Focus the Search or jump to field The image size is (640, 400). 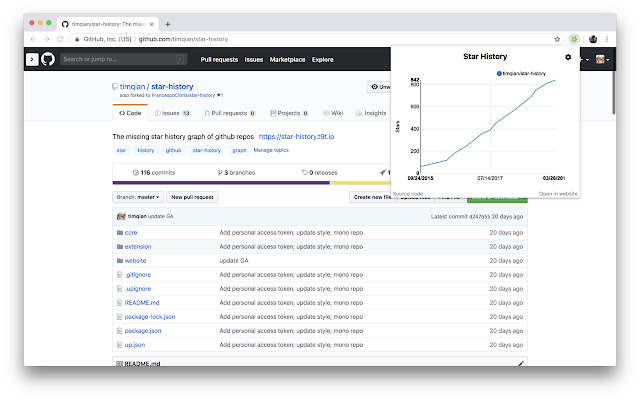coord(123,59)
